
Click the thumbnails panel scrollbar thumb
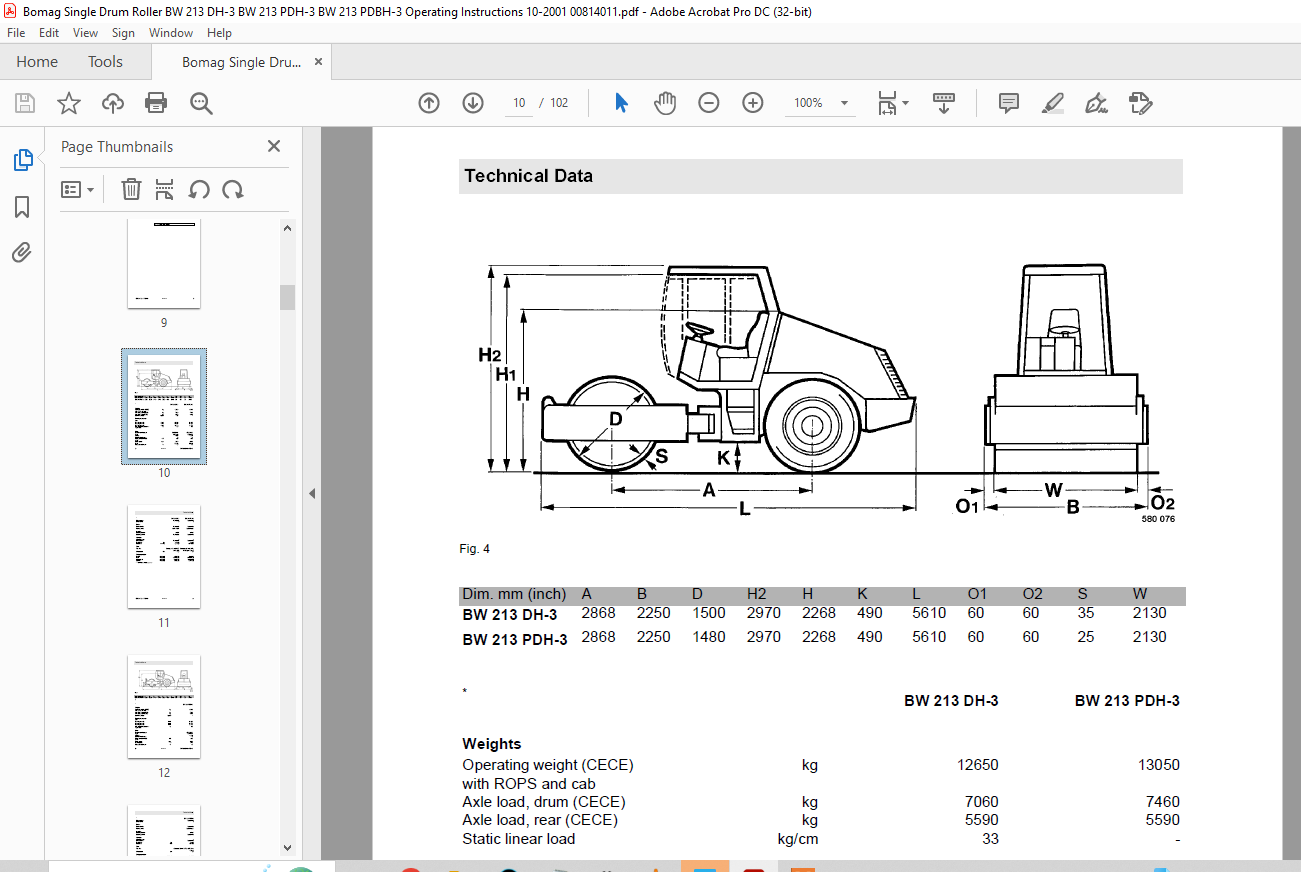tap(288, 297)
